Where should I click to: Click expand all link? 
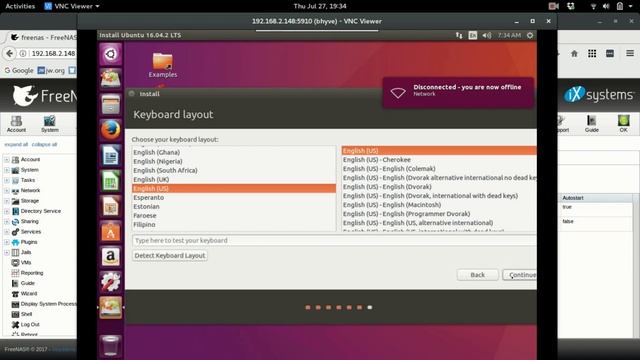click(16, 144)
